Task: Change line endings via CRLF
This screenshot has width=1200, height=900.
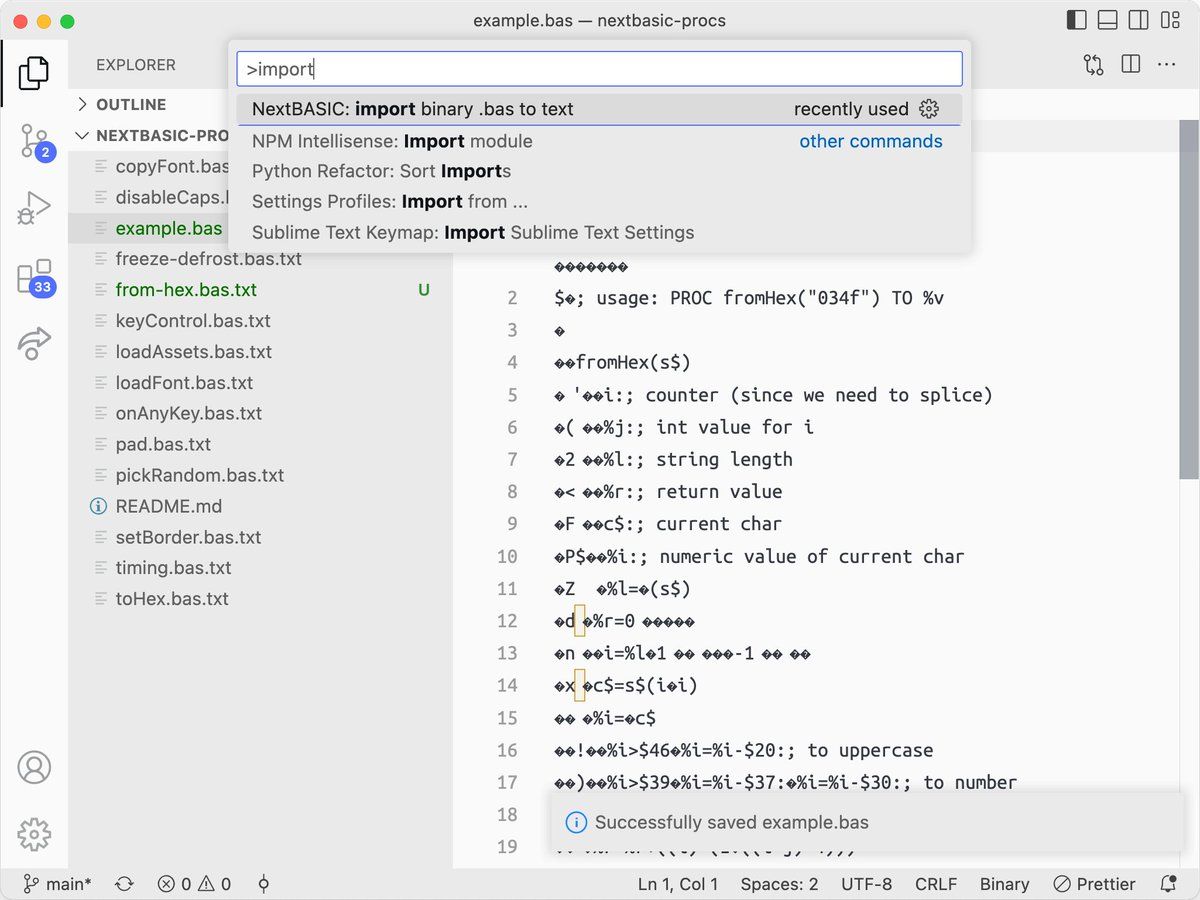Action: [x=935, y=884]
